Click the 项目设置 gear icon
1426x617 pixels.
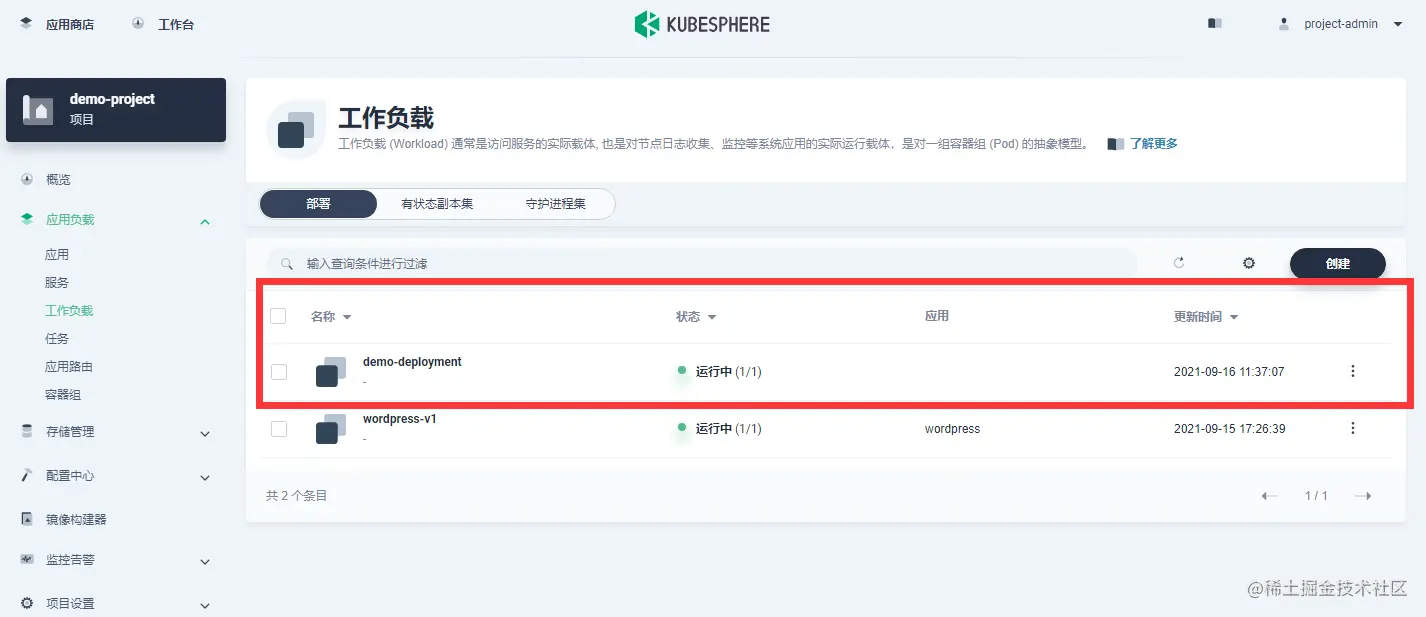[x=27, y=603]
